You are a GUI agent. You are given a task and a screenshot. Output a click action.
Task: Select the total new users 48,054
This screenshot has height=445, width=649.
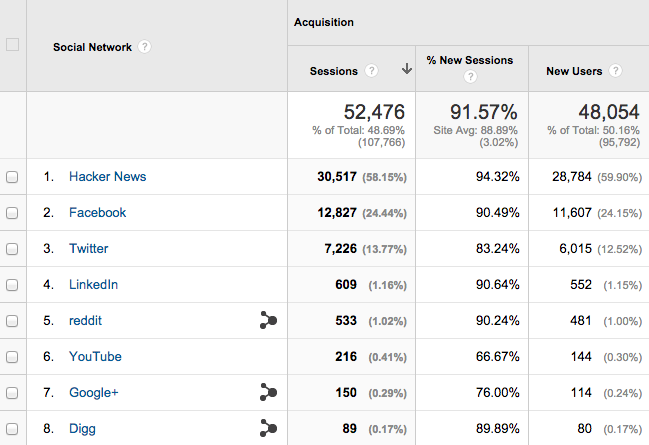pyautogui.click(x=609, y=112)
